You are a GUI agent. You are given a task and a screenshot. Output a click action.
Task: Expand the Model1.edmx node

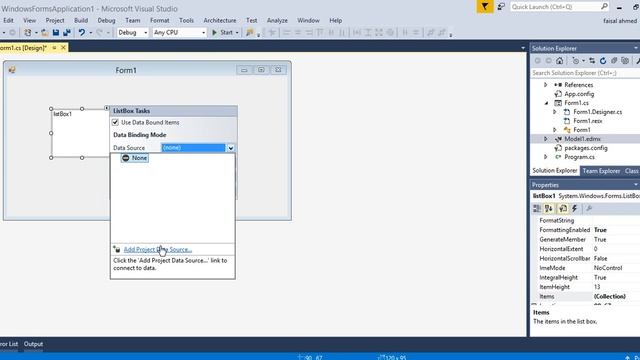pos(546,139)
